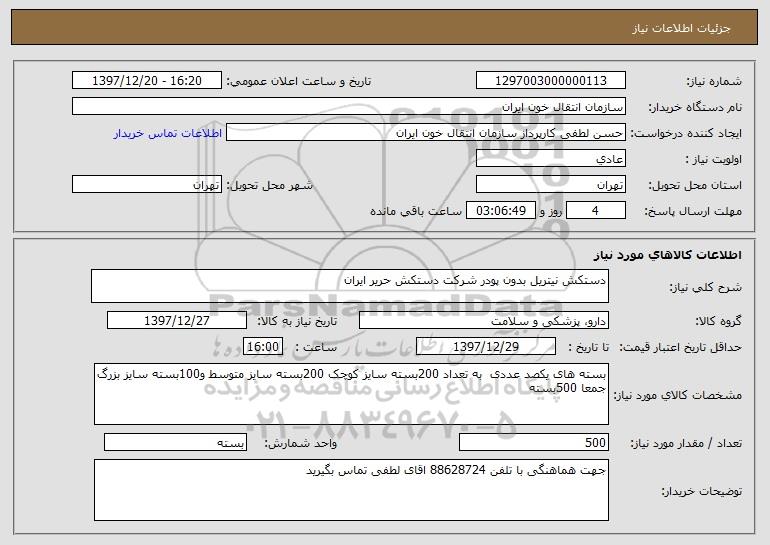Image resolution: width=770 pixels, height=545 pixels.
Task: Click the buyer organization field سازمان انتقال خون ایران
Action: point(349,107)
